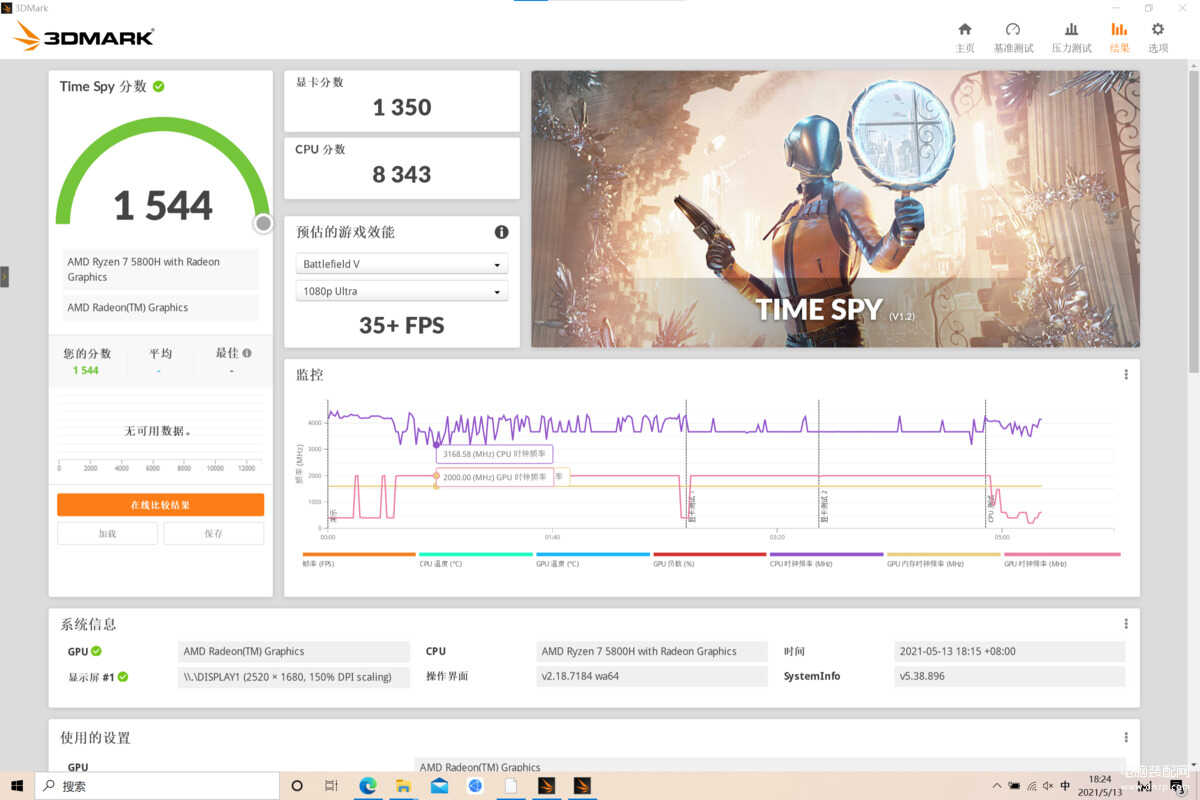Screen dimensions: 1200x800
Task: Click the green check next to GPU
Action: [x=97, y=651]
